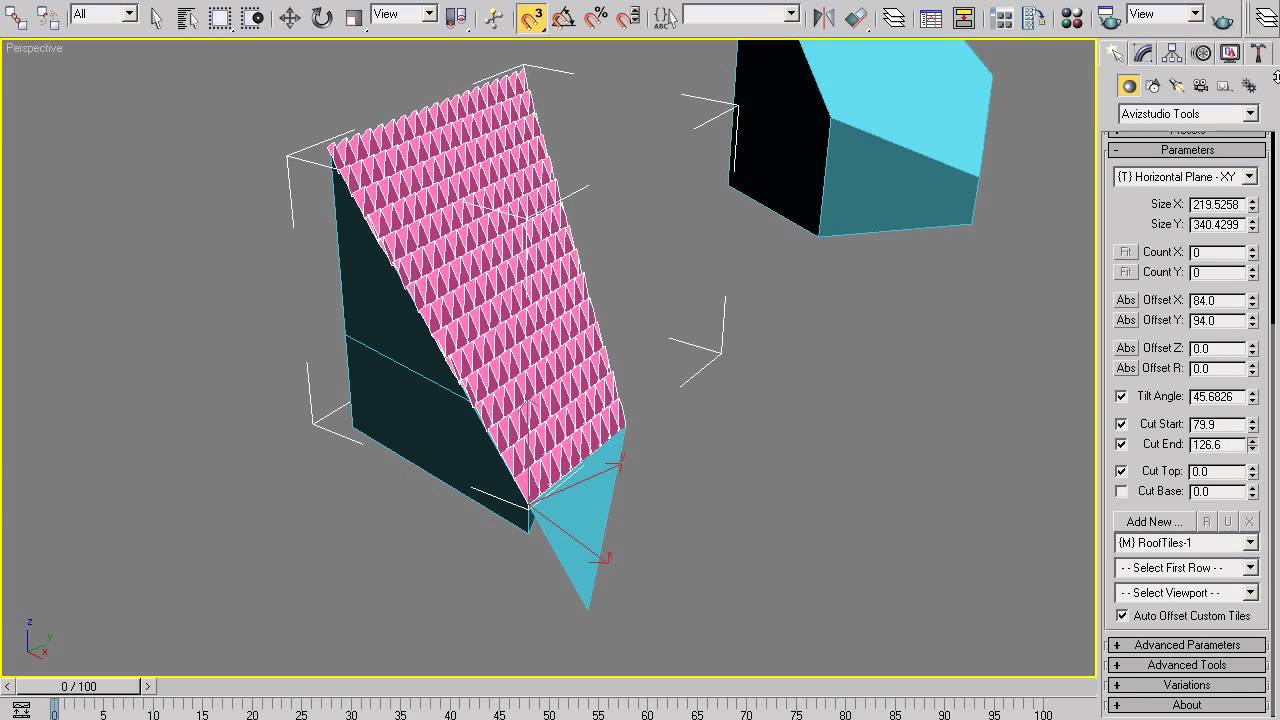Select the Lights category

tap(1177, 86)
